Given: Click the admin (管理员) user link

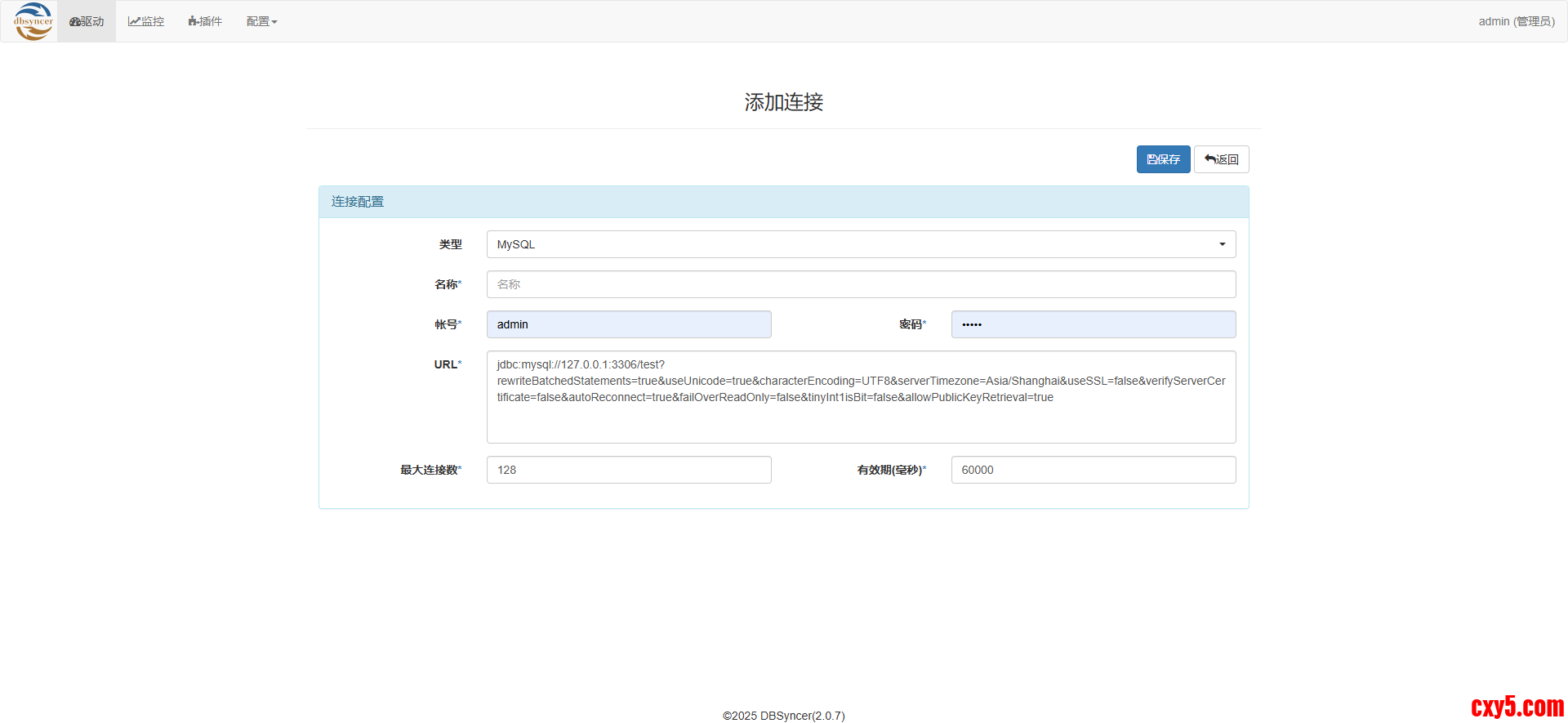Looking at the screenshot, I should coord(1516,21).
